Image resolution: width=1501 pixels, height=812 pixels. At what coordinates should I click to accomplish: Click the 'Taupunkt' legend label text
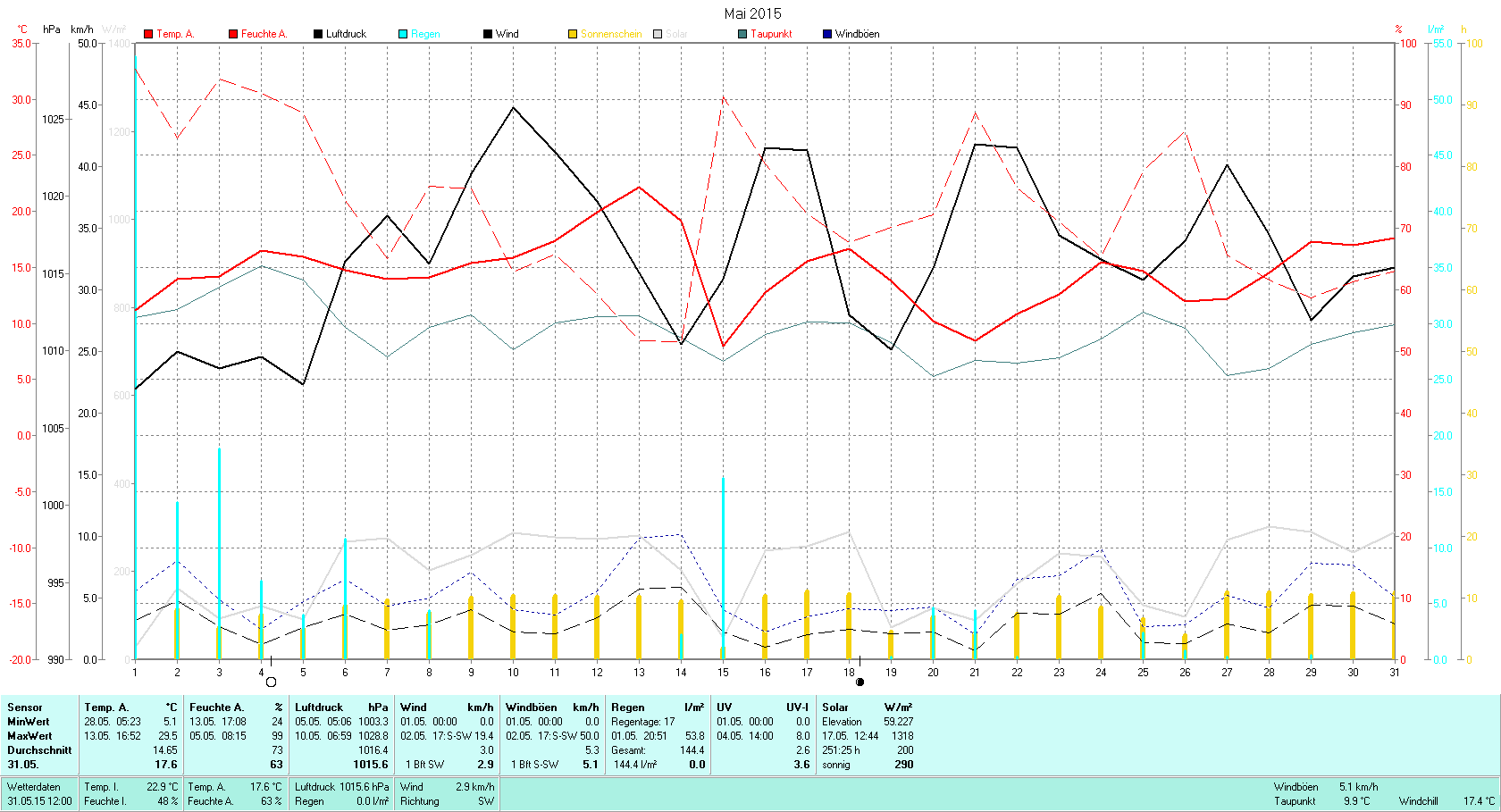(771, 34)
